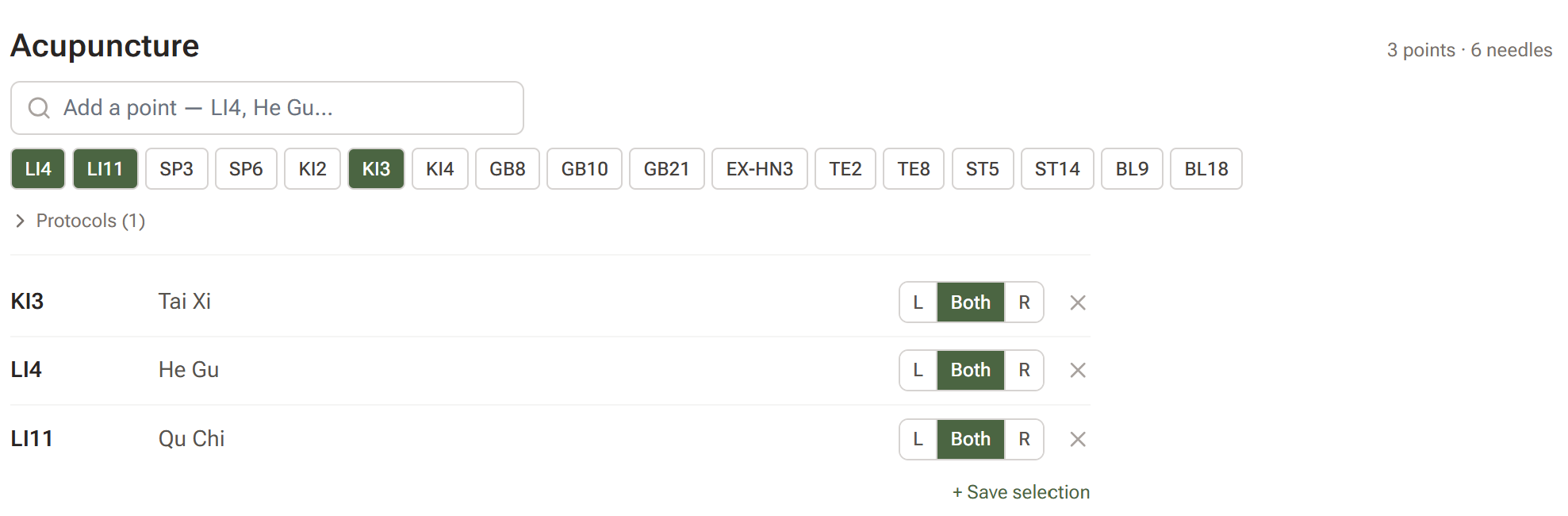
Task: Set LI11 to left side only
Action: pos(918,439)
